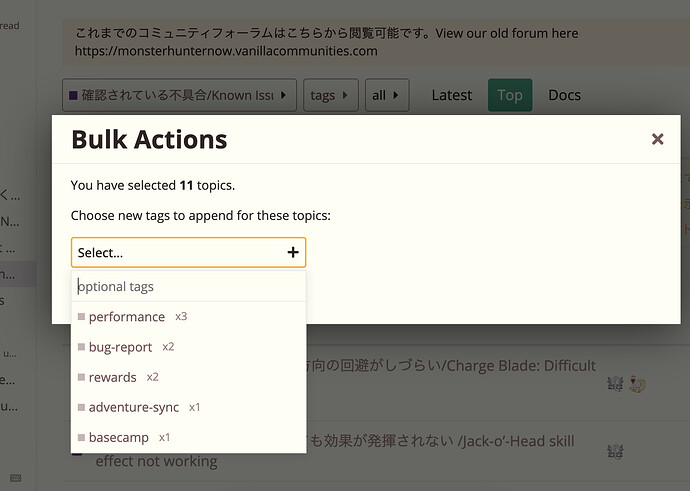Click the performance tag square icon
The height and width of the screenshot is (491, 690).
(81, 316)
